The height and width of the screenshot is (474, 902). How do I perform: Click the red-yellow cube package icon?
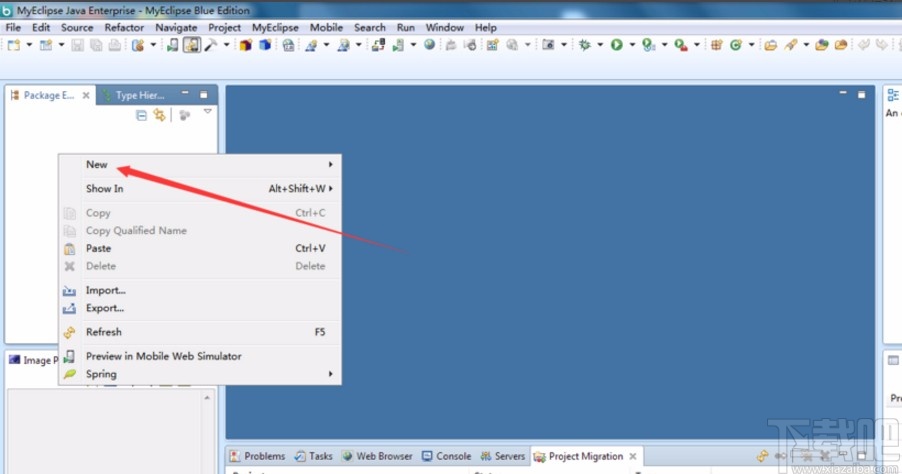click(x=246, y=45)
